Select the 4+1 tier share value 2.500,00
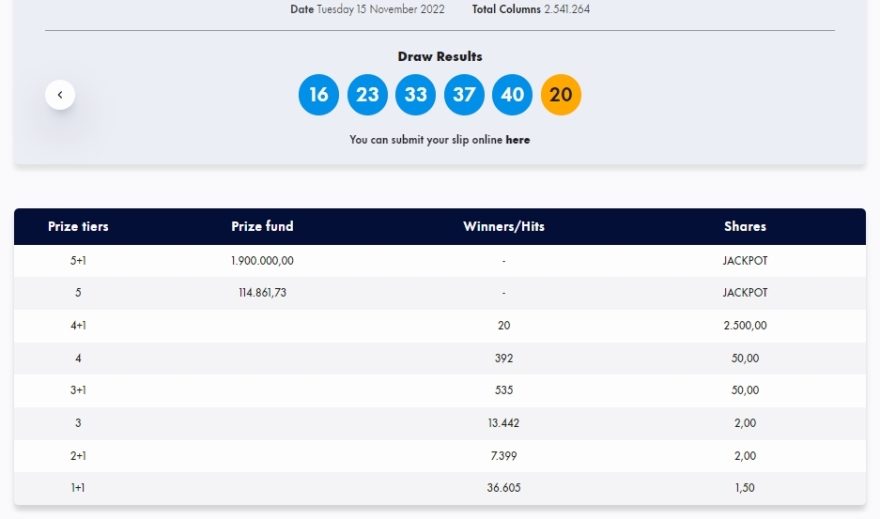Screen dimensions: 880x519 pyautogui.click(x=745, y=326)
